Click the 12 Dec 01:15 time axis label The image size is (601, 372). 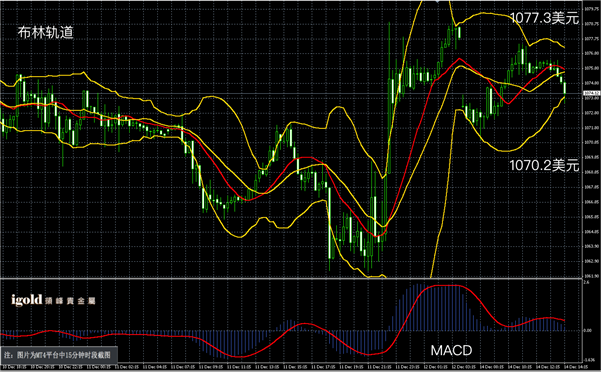click(x=435, y=367)
